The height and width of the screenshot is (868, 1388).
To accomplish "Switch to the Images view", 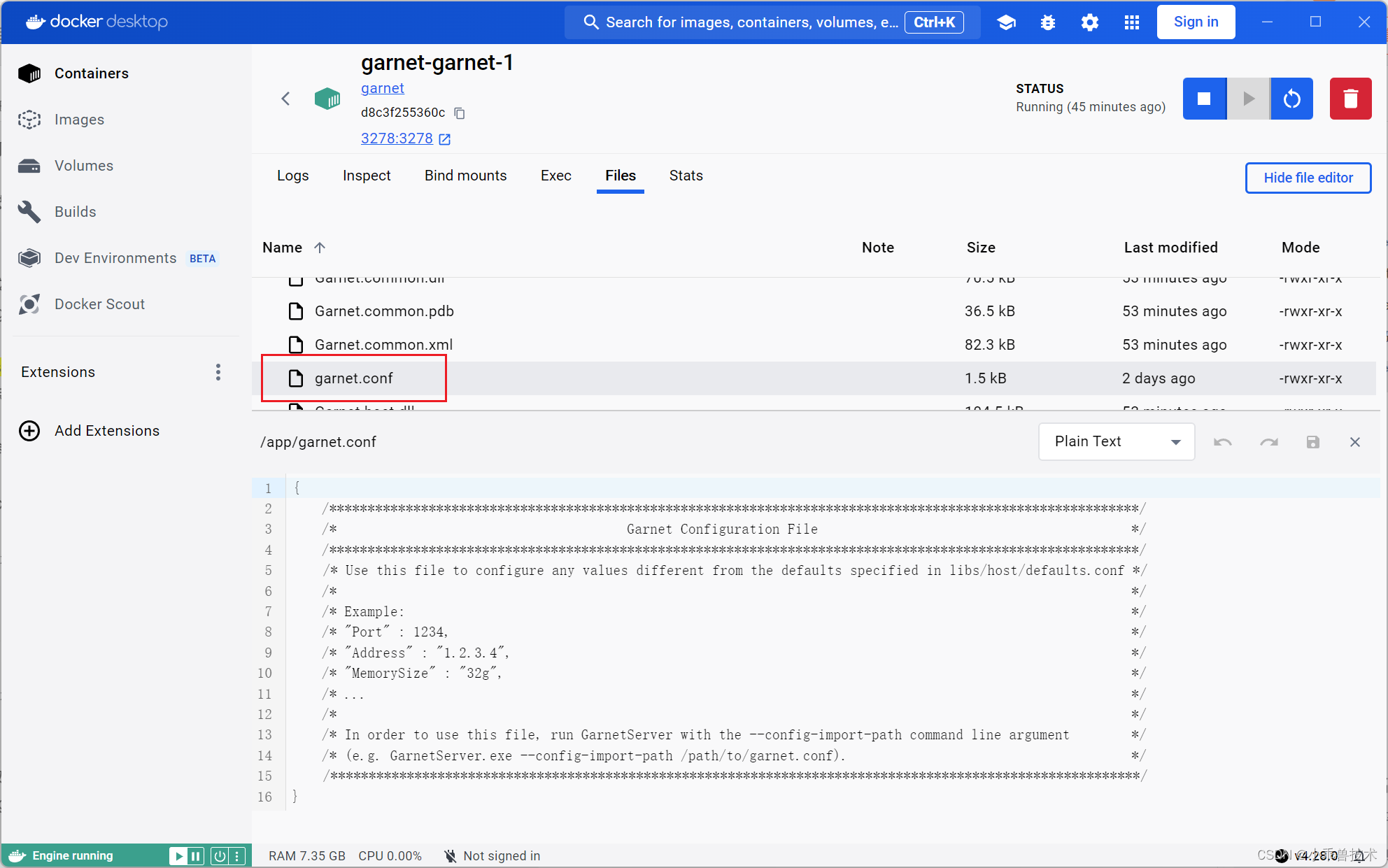I will pos(78,119).
